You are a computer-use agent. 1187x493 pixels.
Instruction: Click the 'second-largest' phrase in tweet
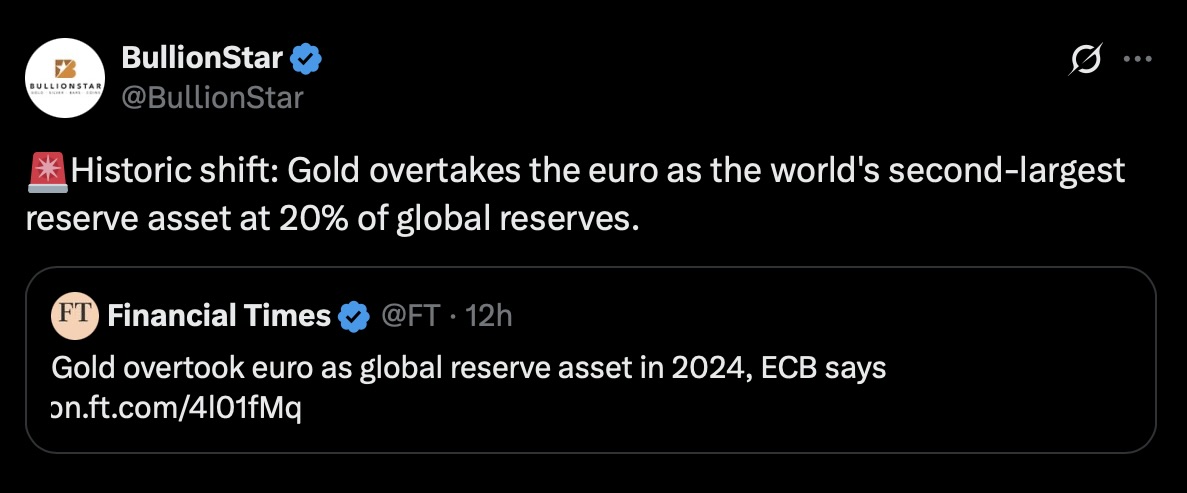click(x=1007, y=173)
